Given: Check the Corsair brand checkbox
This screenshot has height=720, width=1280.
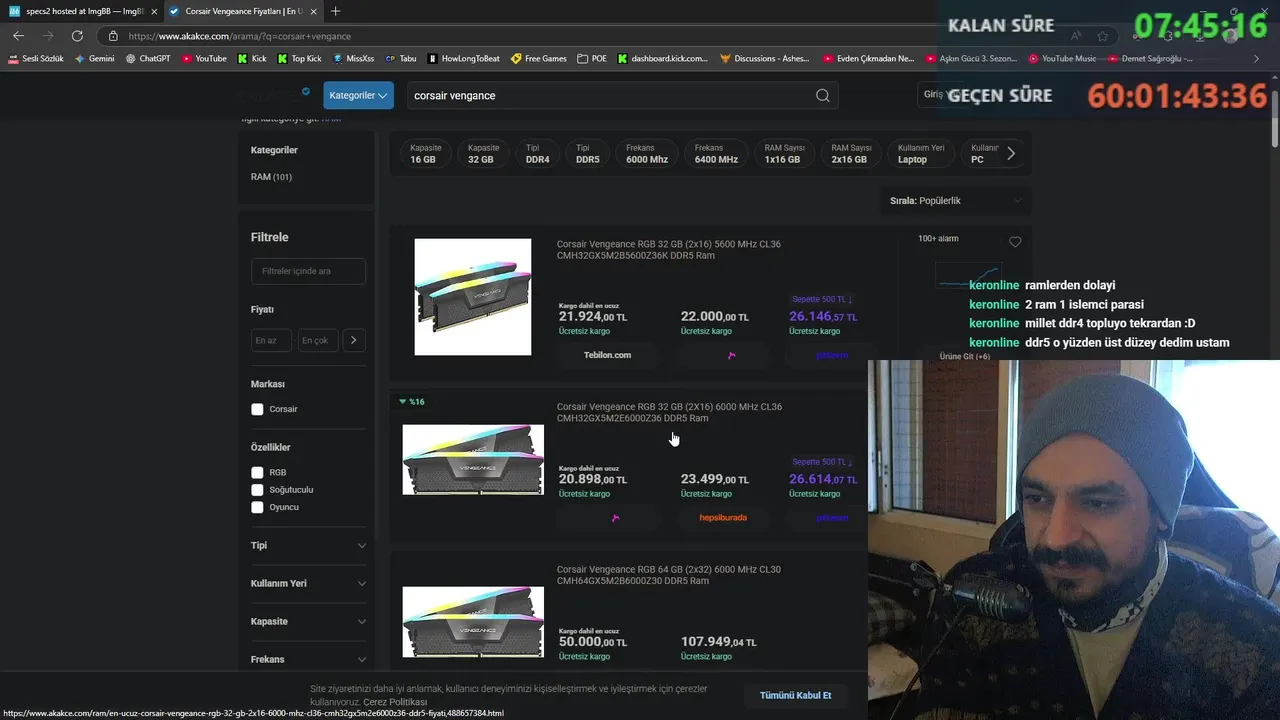Looking at the screenshot, I should pos(257,409).
